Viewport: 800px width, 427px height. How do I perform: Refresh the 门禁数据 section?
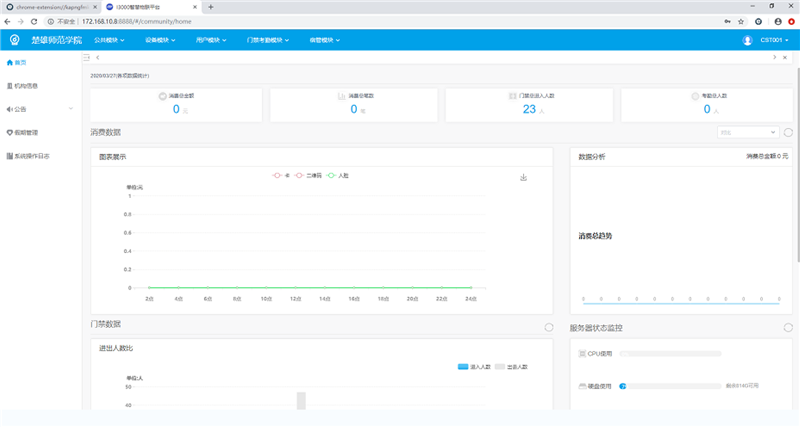(x=548, y=328)
